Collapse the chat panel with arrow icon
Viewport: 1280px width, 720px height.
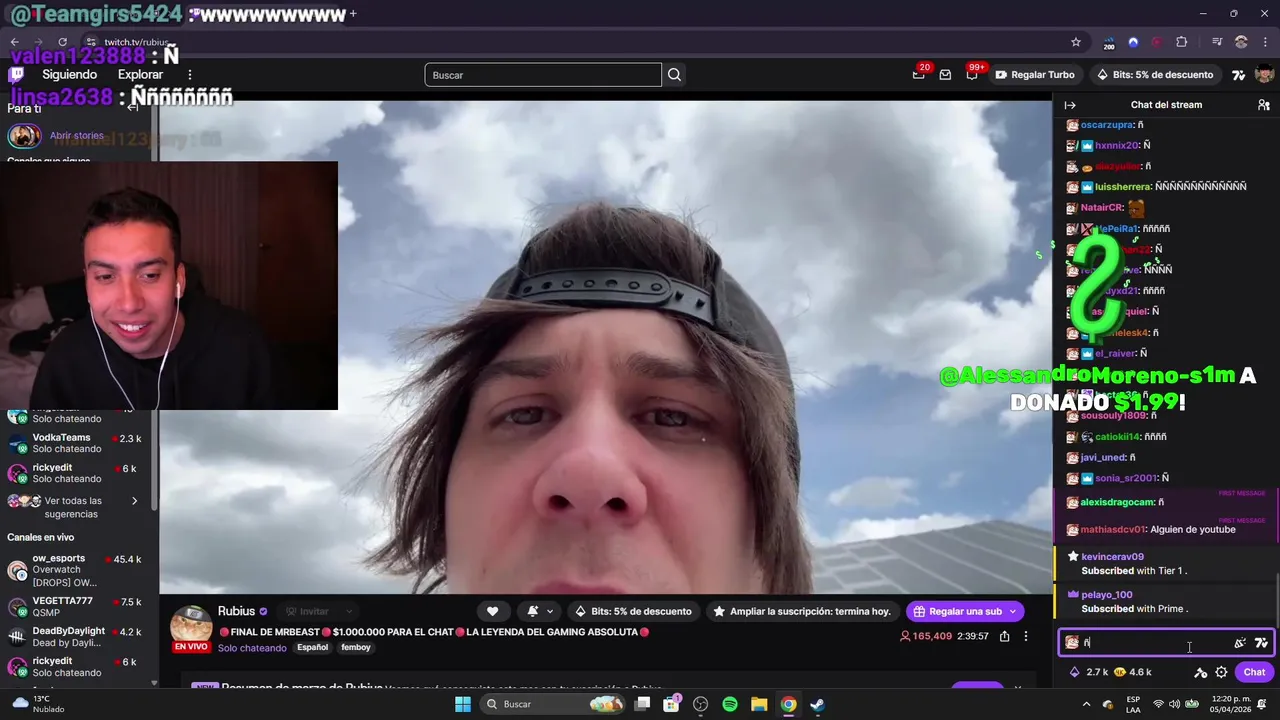tap(1069, 105)
